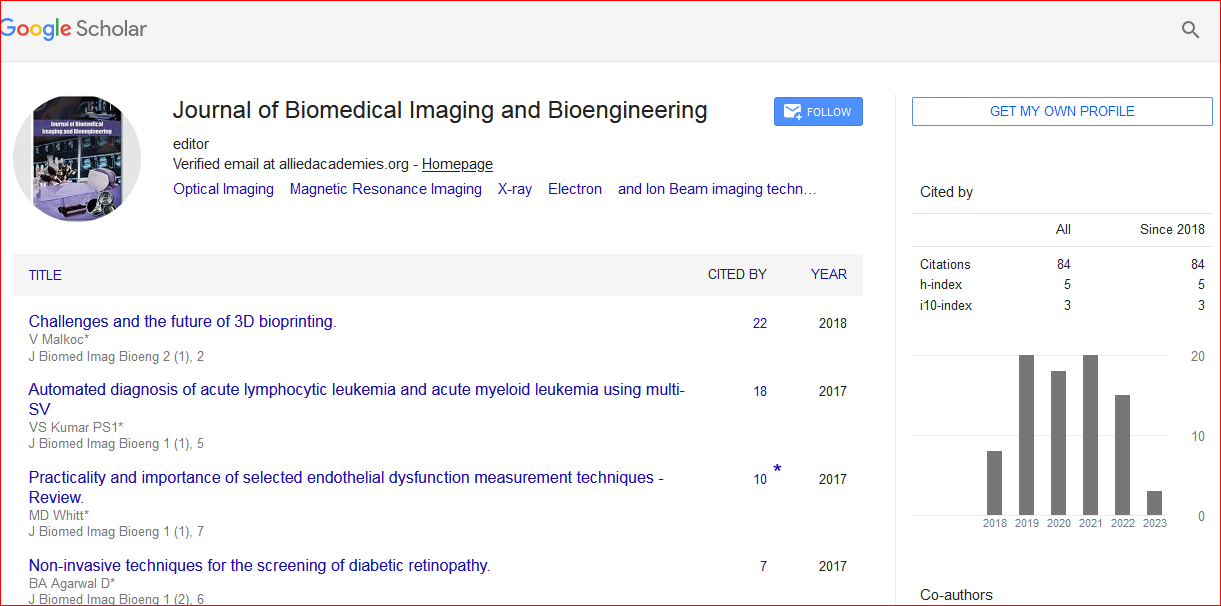Viewport: 1221px width, 606px height.
Task: Sort articles by Cited By header
Action: click(737, 274)
